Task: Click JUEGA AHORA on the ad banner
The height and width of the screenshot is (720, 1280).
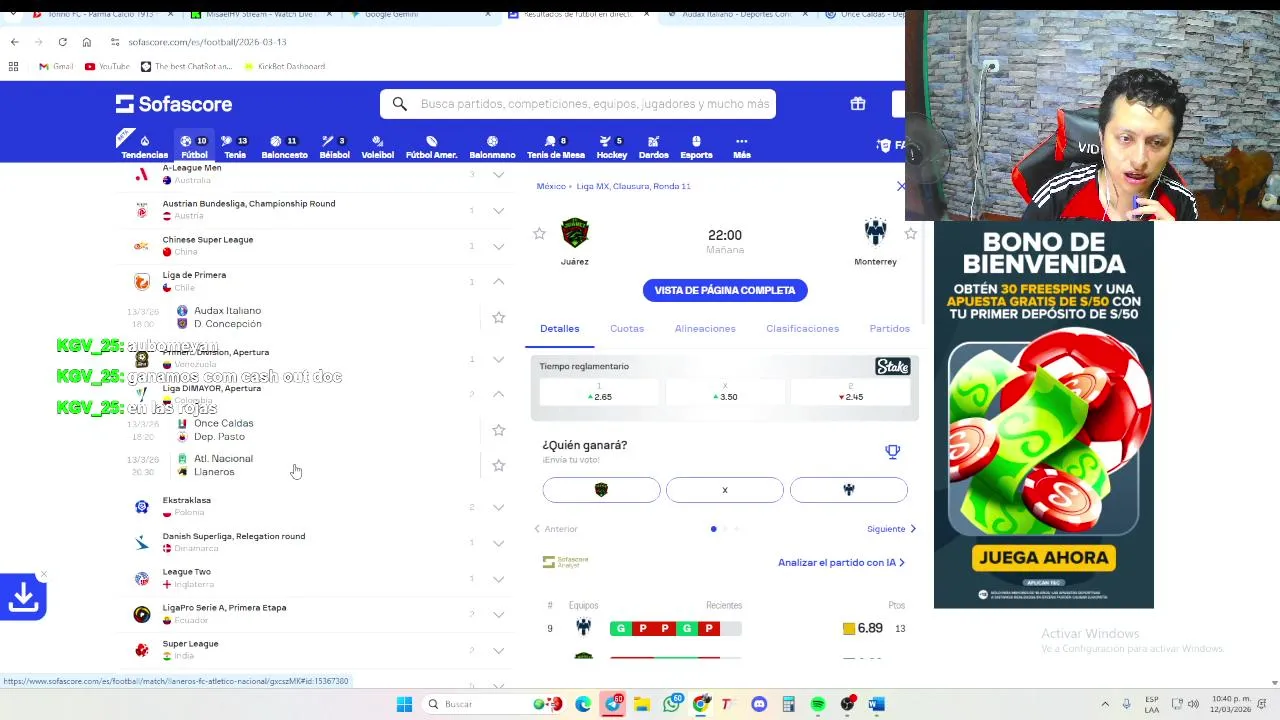Action: (x=1043, y=558)
